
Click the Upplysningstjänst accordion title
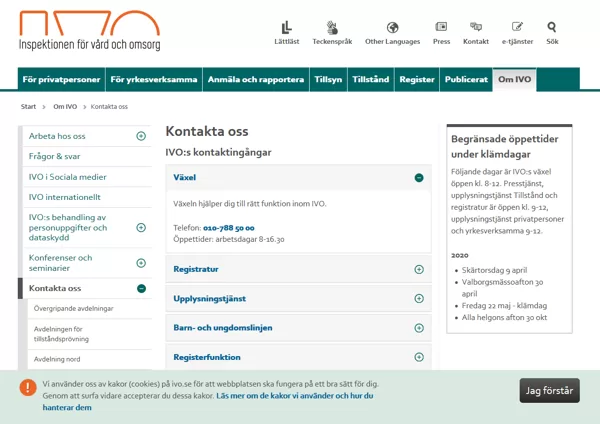(209, 298)
